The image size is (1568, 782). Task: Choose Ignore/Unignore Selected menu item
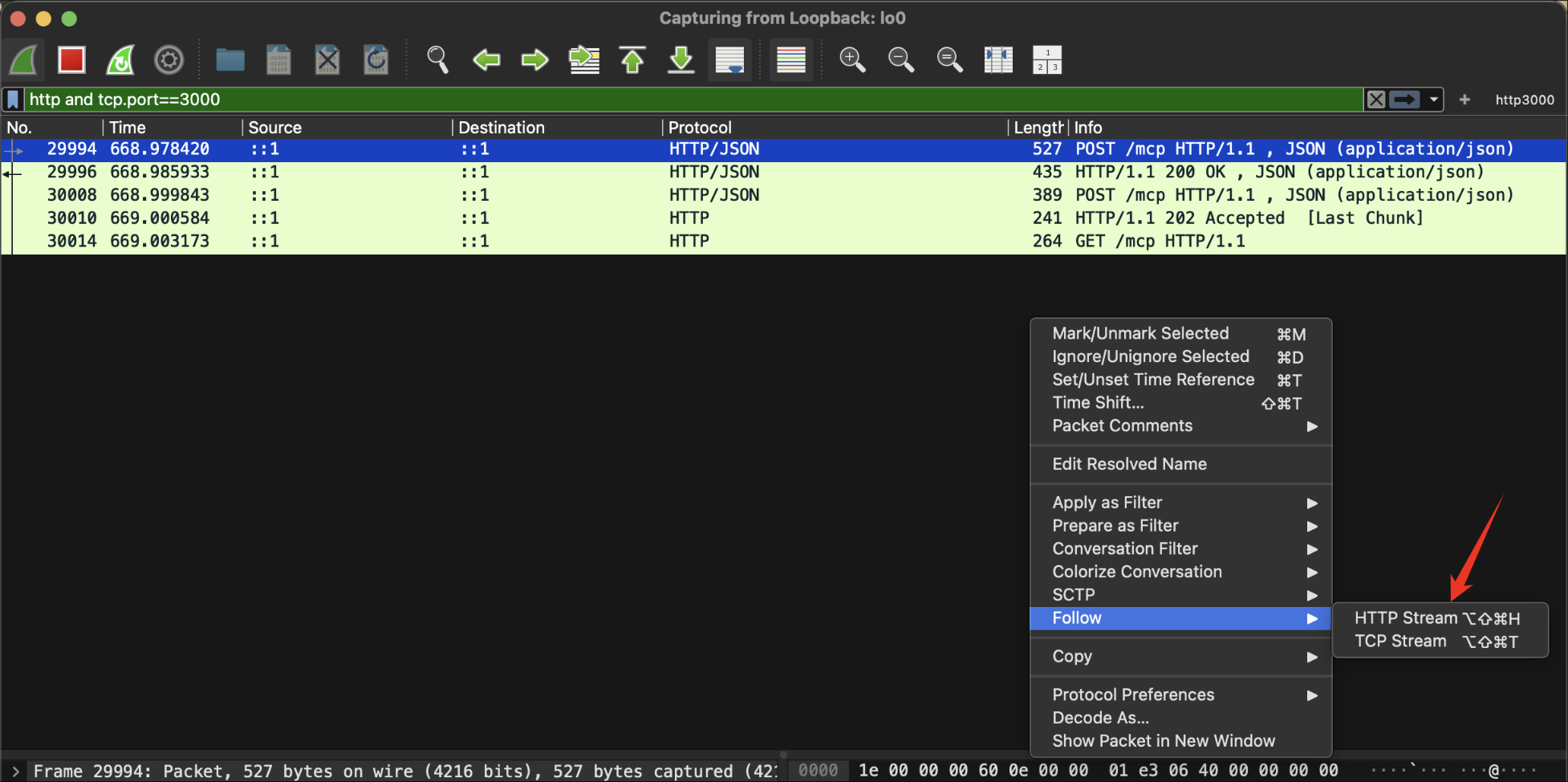pyautogui.click(x=1180, y=356)
